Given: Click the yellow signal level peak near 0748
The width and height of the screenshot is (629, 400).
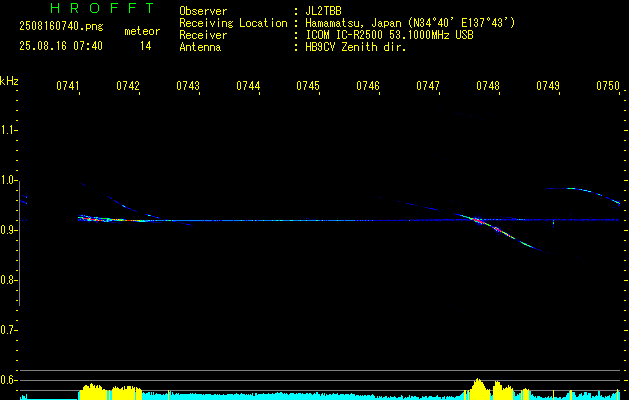Looking at the screenshot, I should pos(478,387).
